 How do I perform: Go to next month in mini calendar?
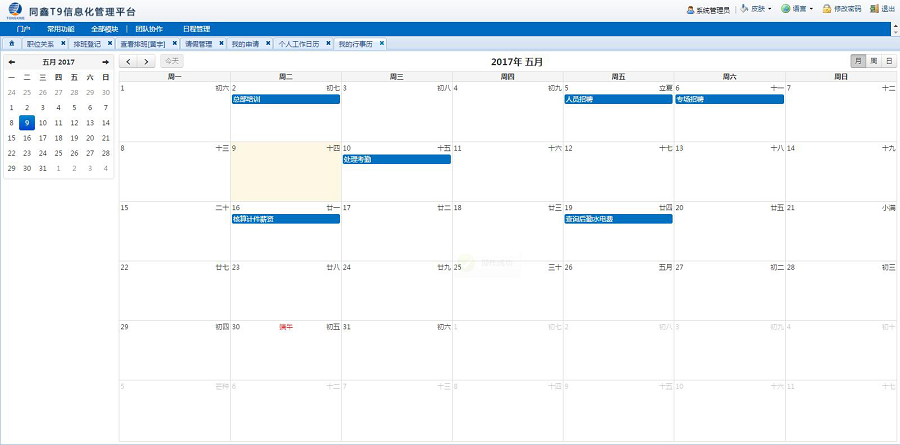point(105,62)
